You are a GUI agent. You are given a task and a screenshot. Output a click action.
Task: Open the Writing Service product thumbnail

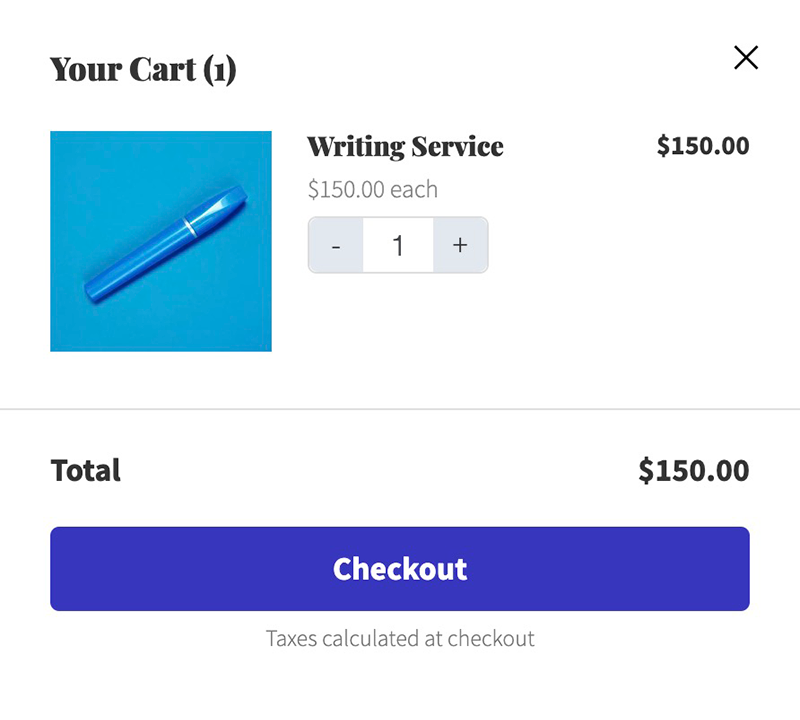click(161, 241)
